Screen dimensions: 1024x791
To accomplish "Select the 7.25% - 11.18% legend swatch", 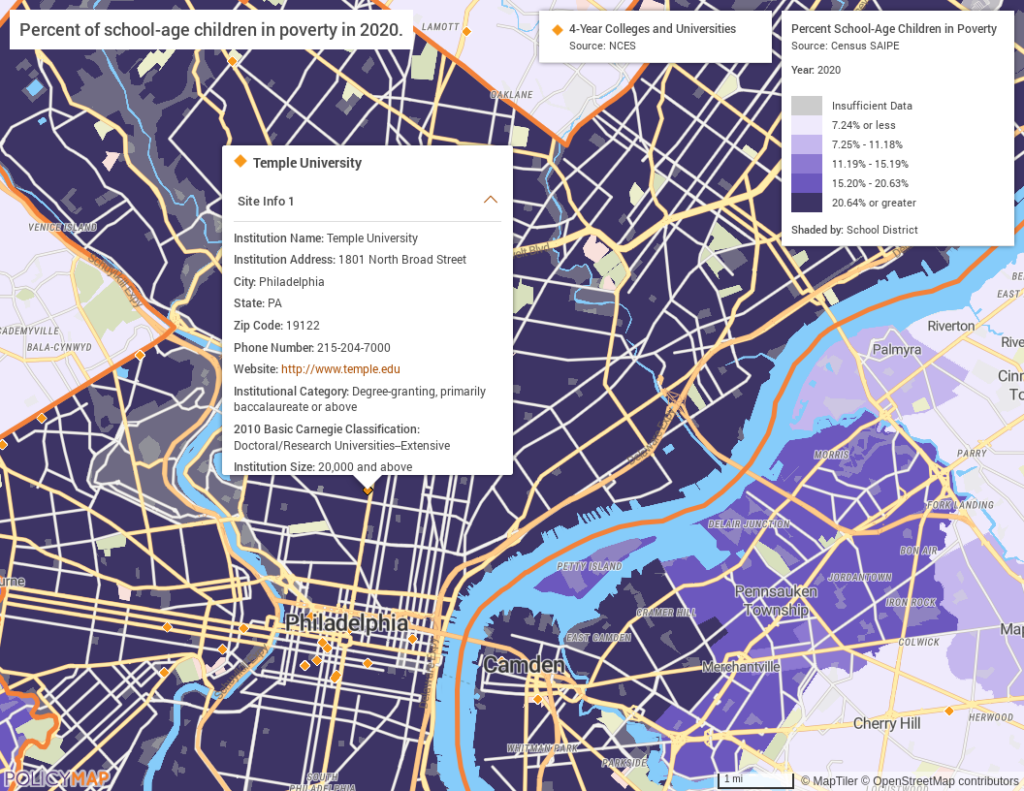I will (807, 144).
